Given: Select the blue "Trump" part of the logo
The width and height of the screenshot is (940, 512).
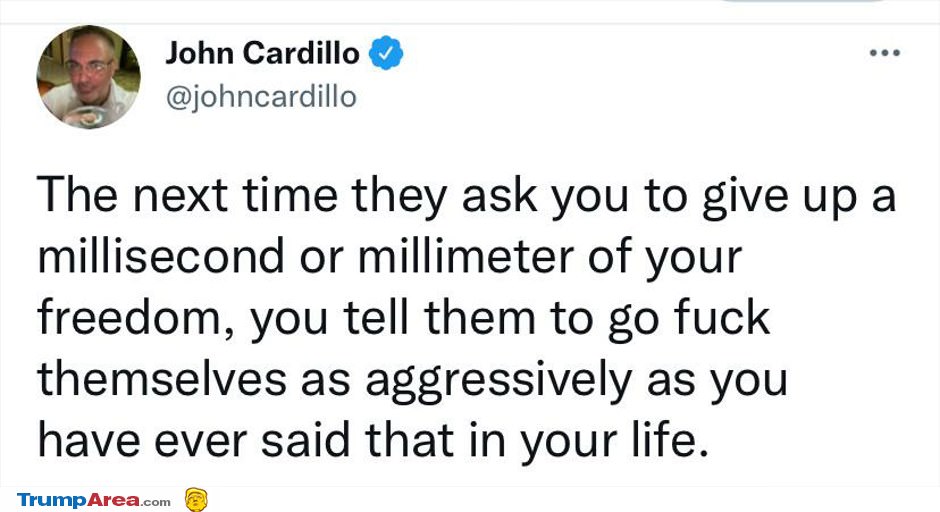Looking at the screenshot, I should pos(52,500).
